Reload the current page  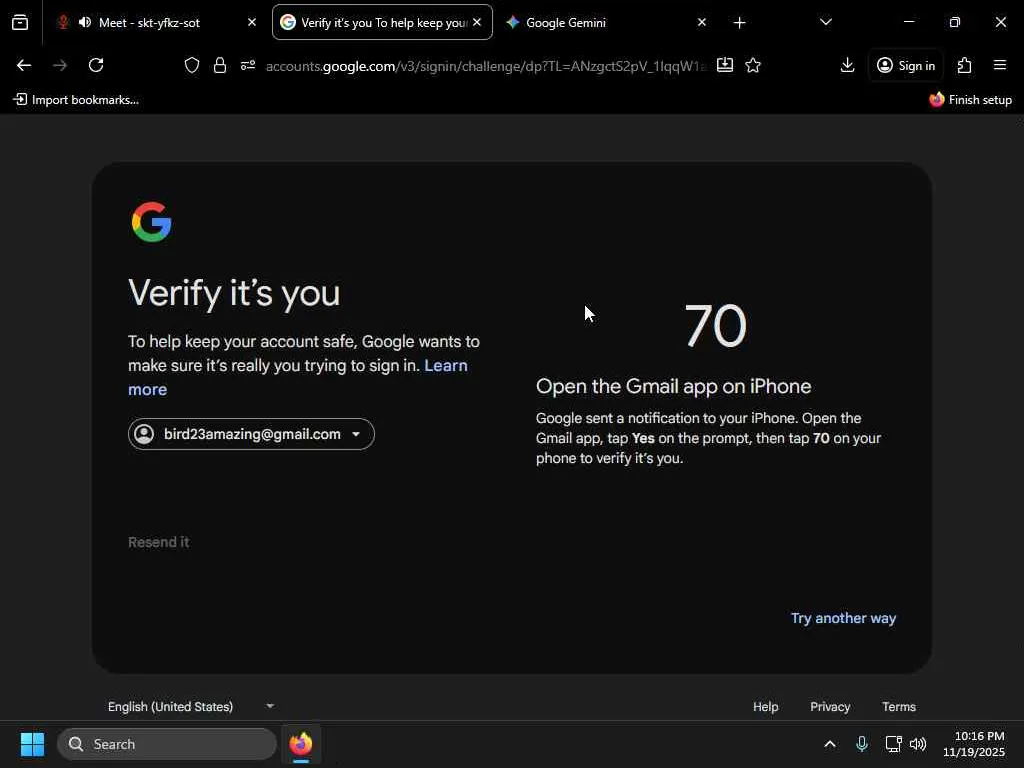click(96, 65)
